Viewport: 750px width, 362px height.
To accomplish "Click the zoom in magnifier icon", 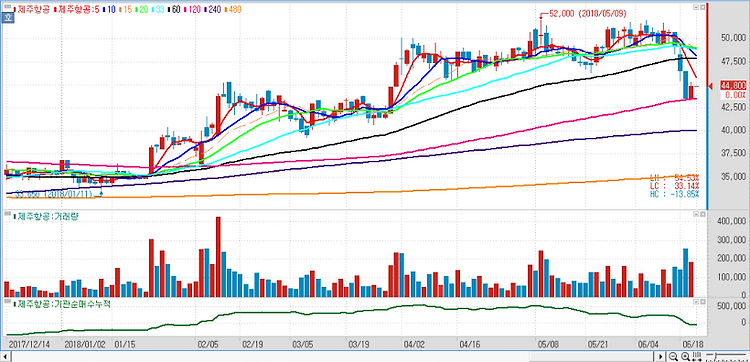I will (685, 357).
